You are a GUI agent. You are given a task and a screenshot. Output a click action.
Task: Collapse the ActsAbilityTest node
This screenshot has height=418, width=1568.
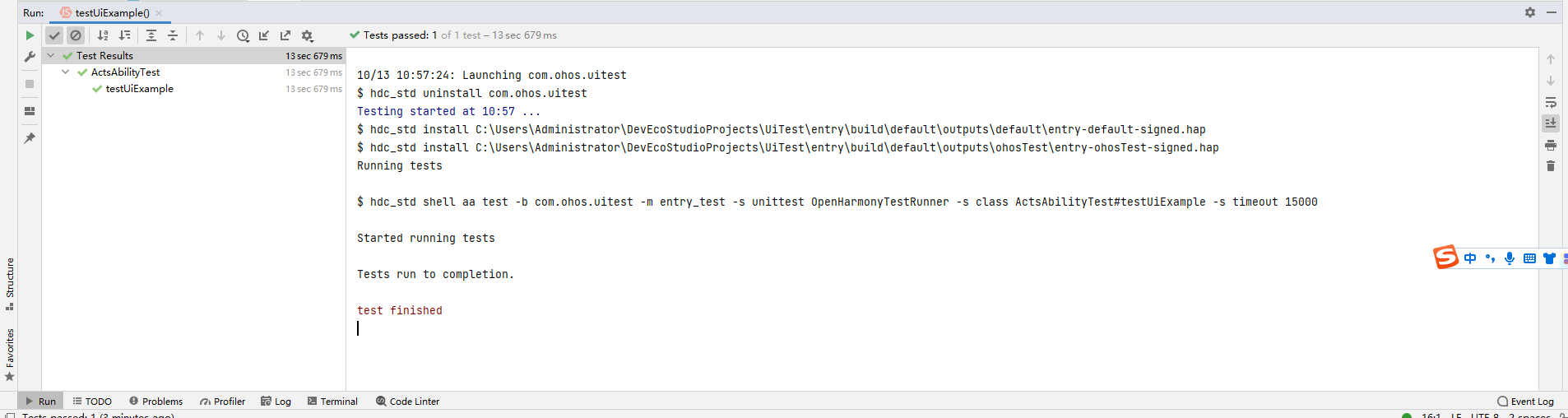coord(66,72)
